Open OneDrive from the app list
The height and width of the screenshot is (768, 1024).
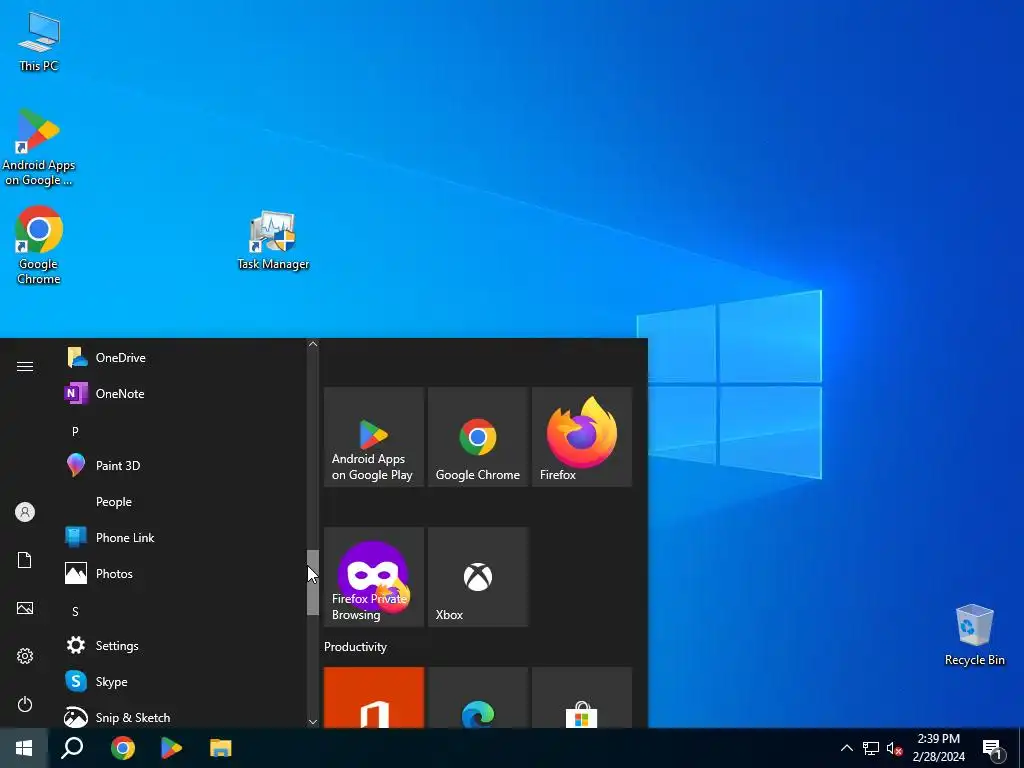(x=183, y=357)
